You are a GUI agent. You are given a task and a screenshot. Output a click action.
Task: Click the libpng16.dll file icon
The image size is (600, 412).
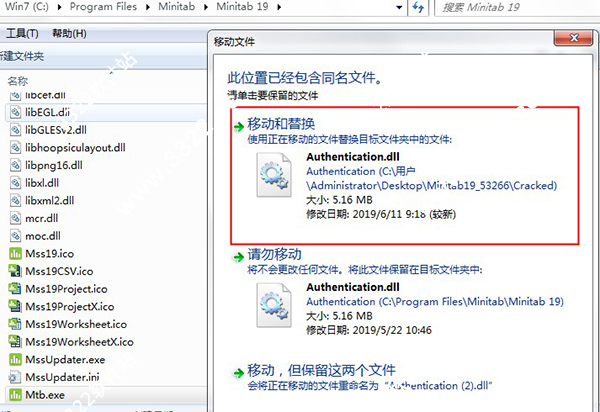15,165
